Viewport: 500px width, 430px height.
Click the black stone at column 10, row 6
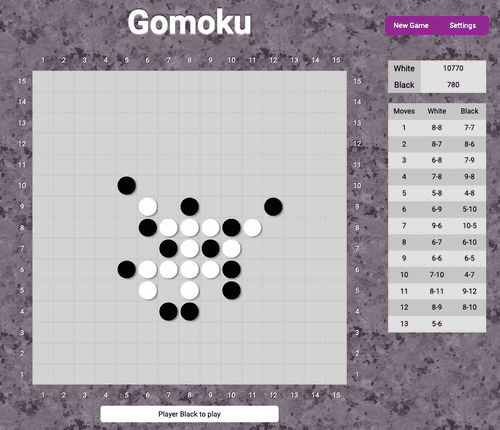tap(231, 269)
